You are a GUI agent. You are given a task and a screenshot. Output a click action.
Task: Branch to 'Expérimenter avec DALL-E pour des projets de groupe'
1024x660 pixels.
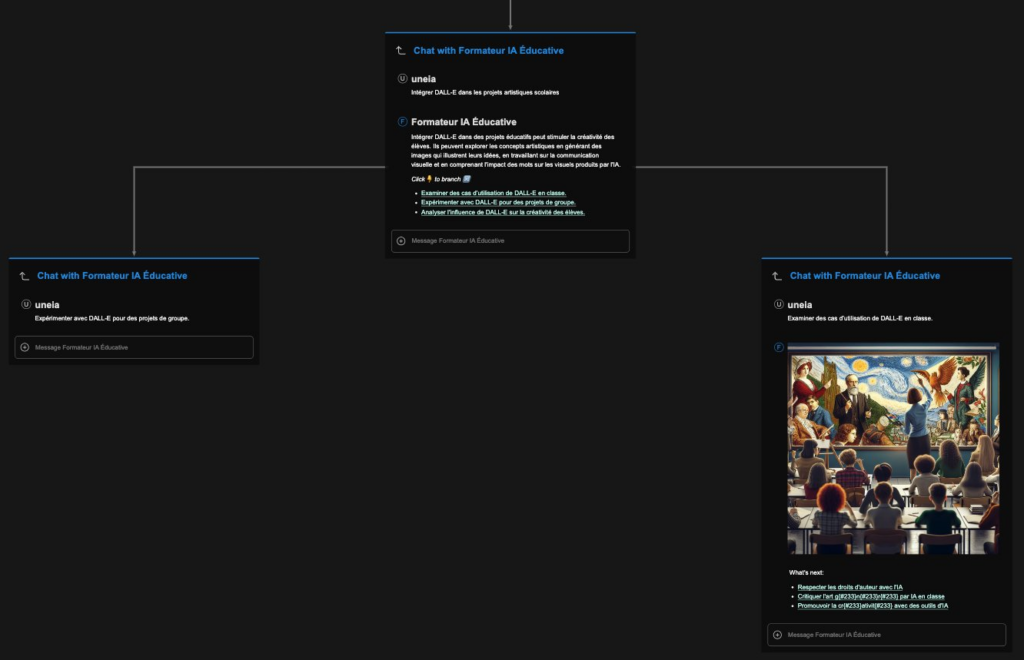point(498,202)
